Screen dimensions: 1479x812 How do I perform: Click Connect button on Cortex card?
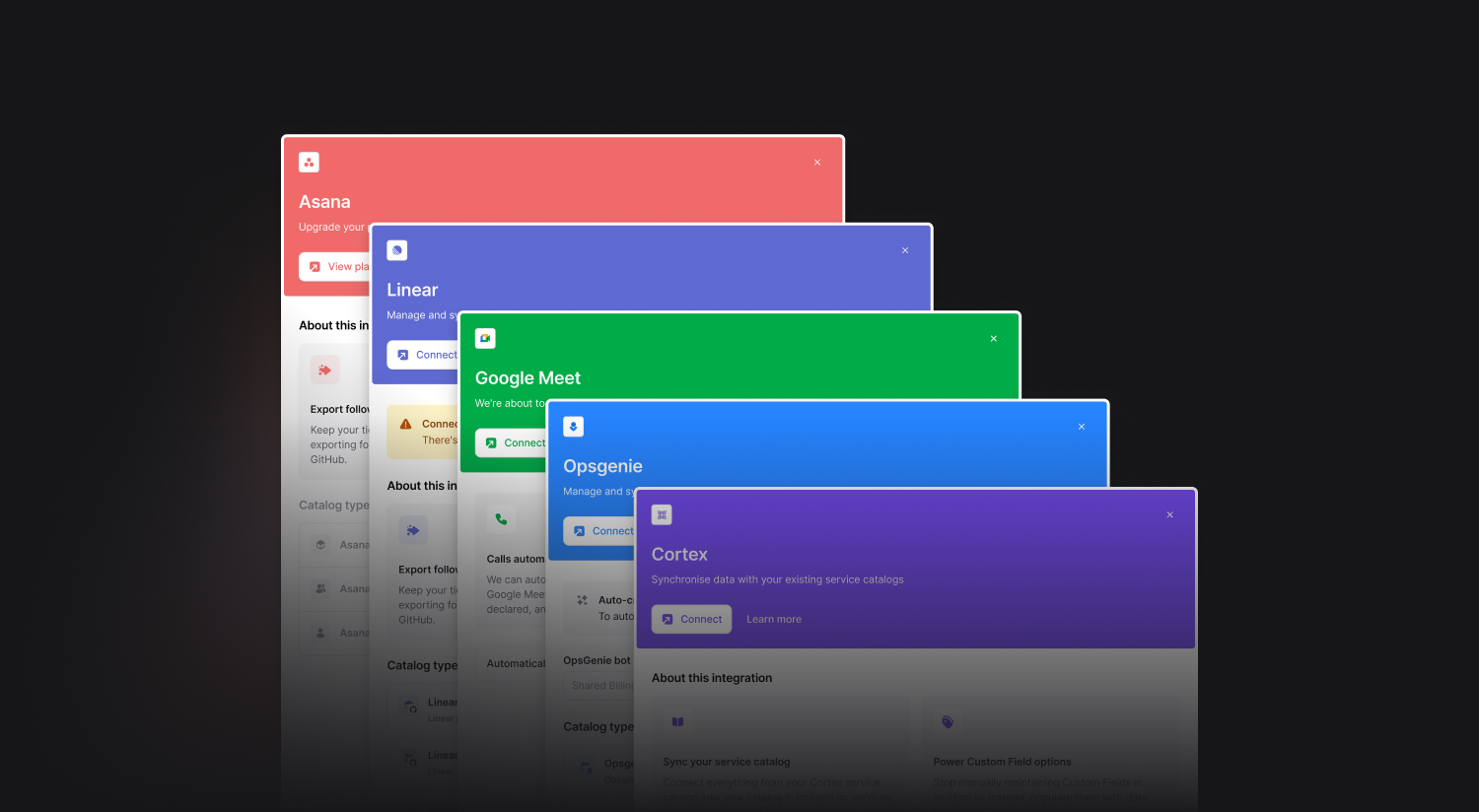point(691,619)
